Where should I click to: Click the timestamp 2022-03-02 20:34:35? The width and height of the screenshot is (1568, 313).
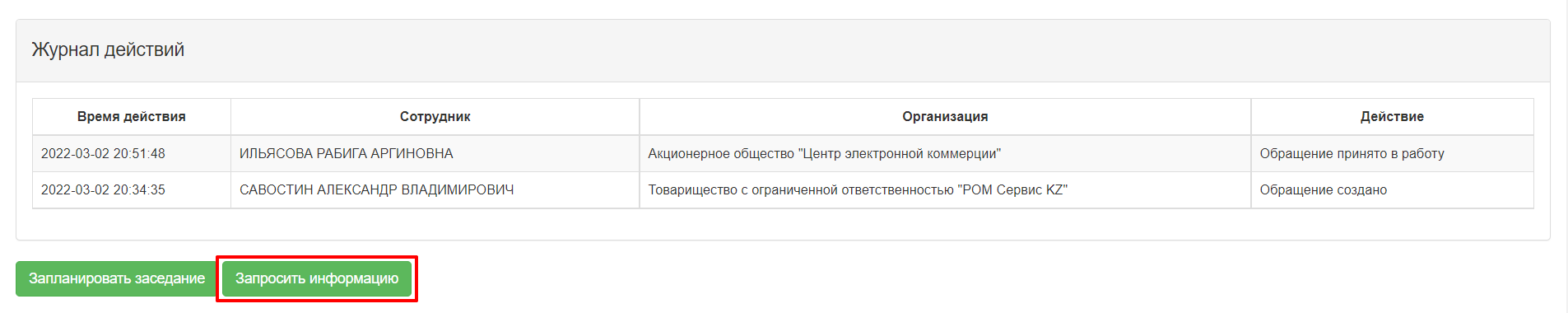(x=103, y=190)
